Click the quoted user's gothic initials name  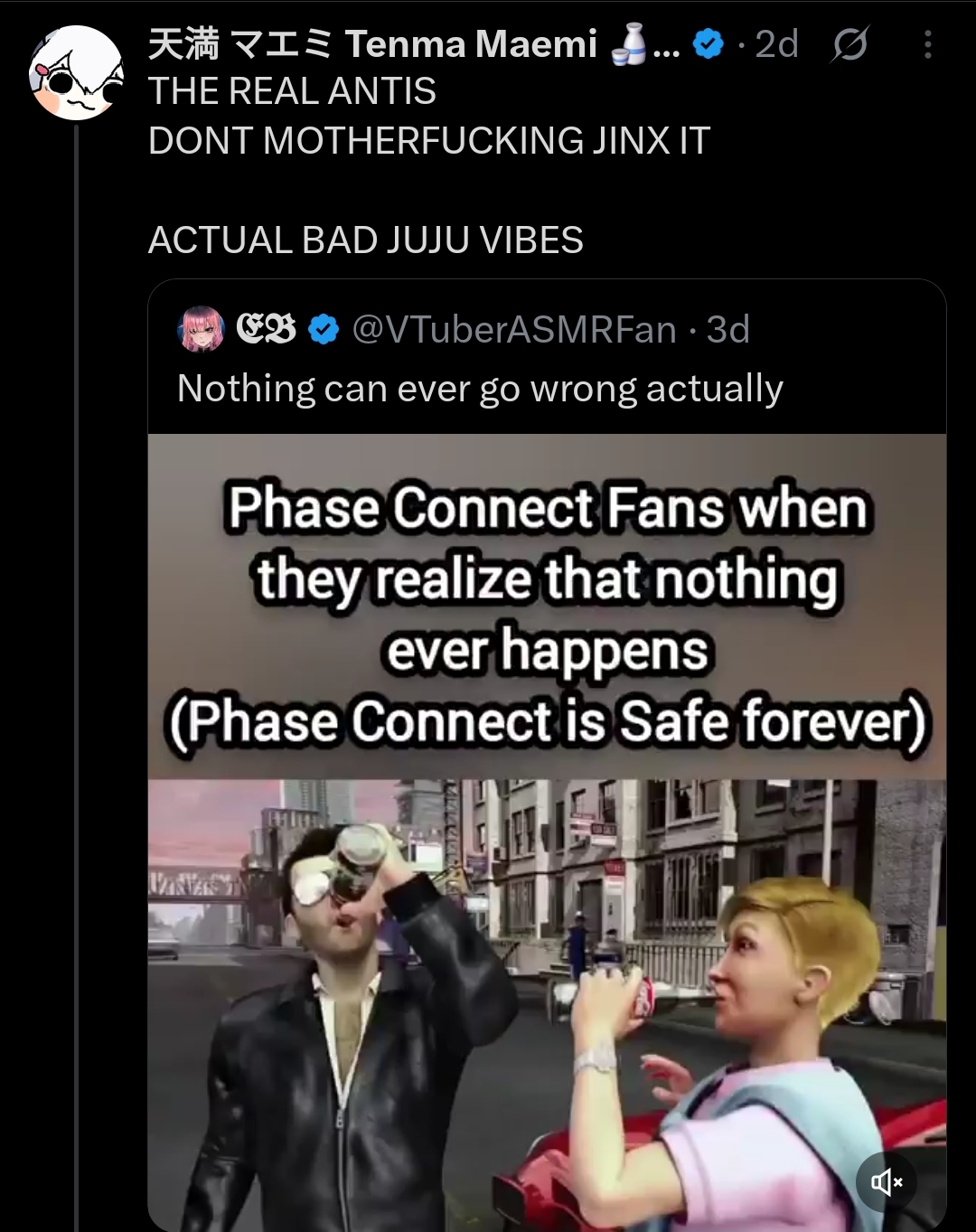[x=266, y=330]
